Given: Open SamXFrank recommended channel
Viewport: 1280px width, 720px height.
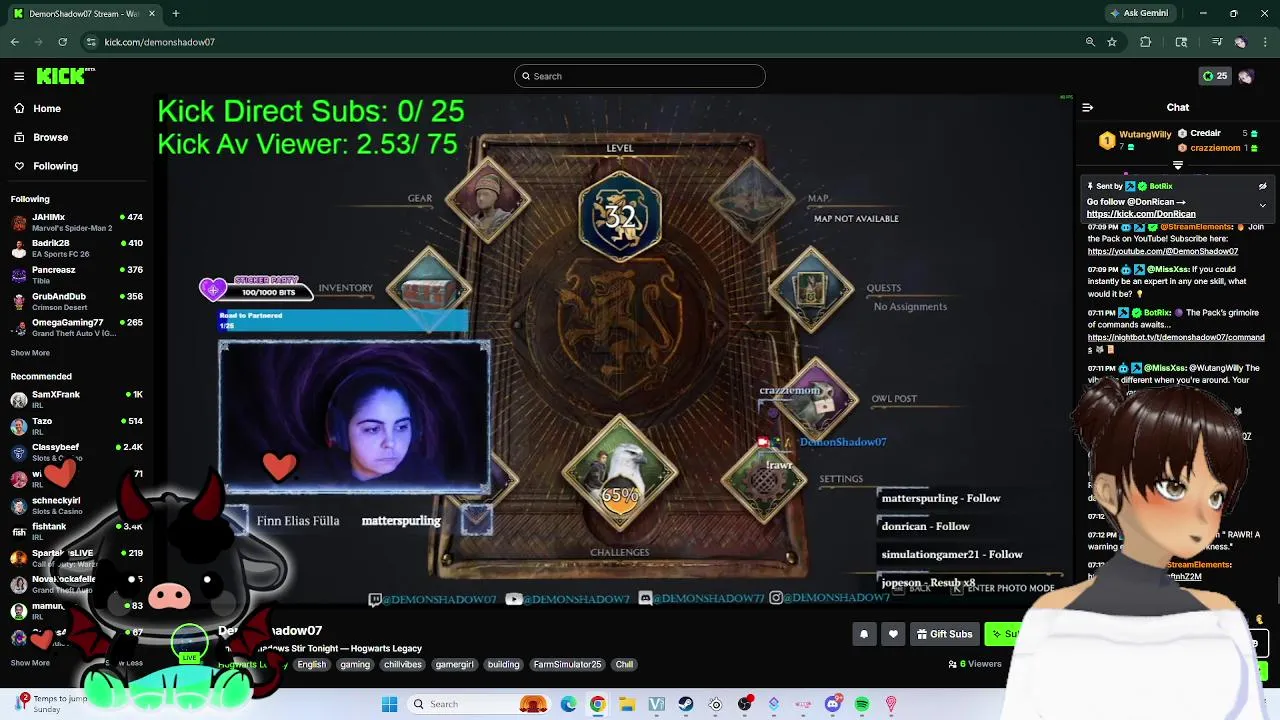Looking at the screenshot, I should [x=76, y=399].
